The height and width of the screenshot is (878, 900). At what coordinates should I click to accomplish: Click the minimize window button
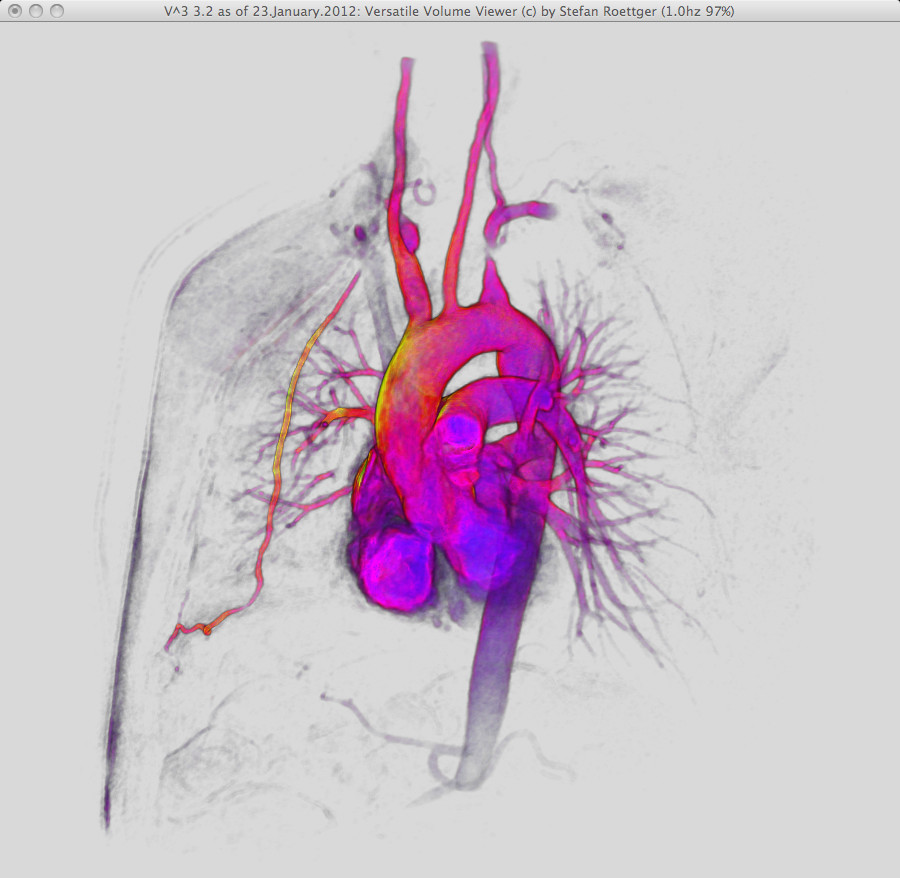click(36, 11)
